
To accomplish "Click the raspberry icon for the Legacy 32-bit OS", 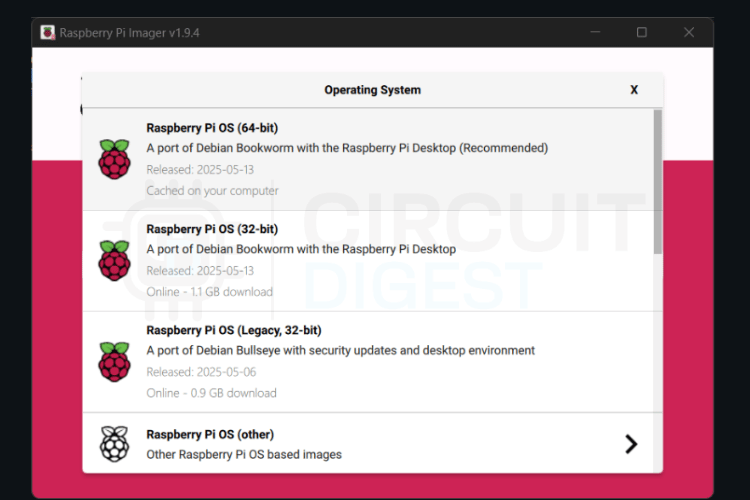I will [x=114, y=361].
